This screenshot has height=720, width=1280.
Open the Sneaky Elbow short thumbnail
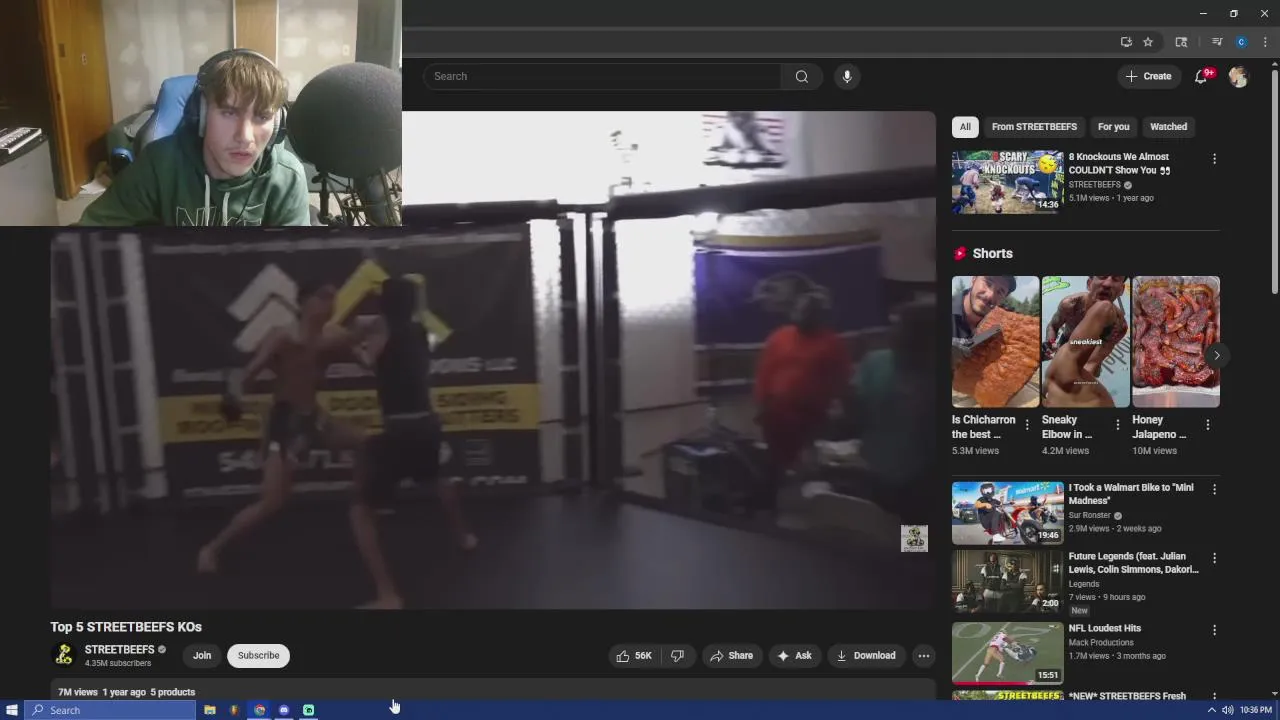pyautogui.click(x=1085, y=342)
